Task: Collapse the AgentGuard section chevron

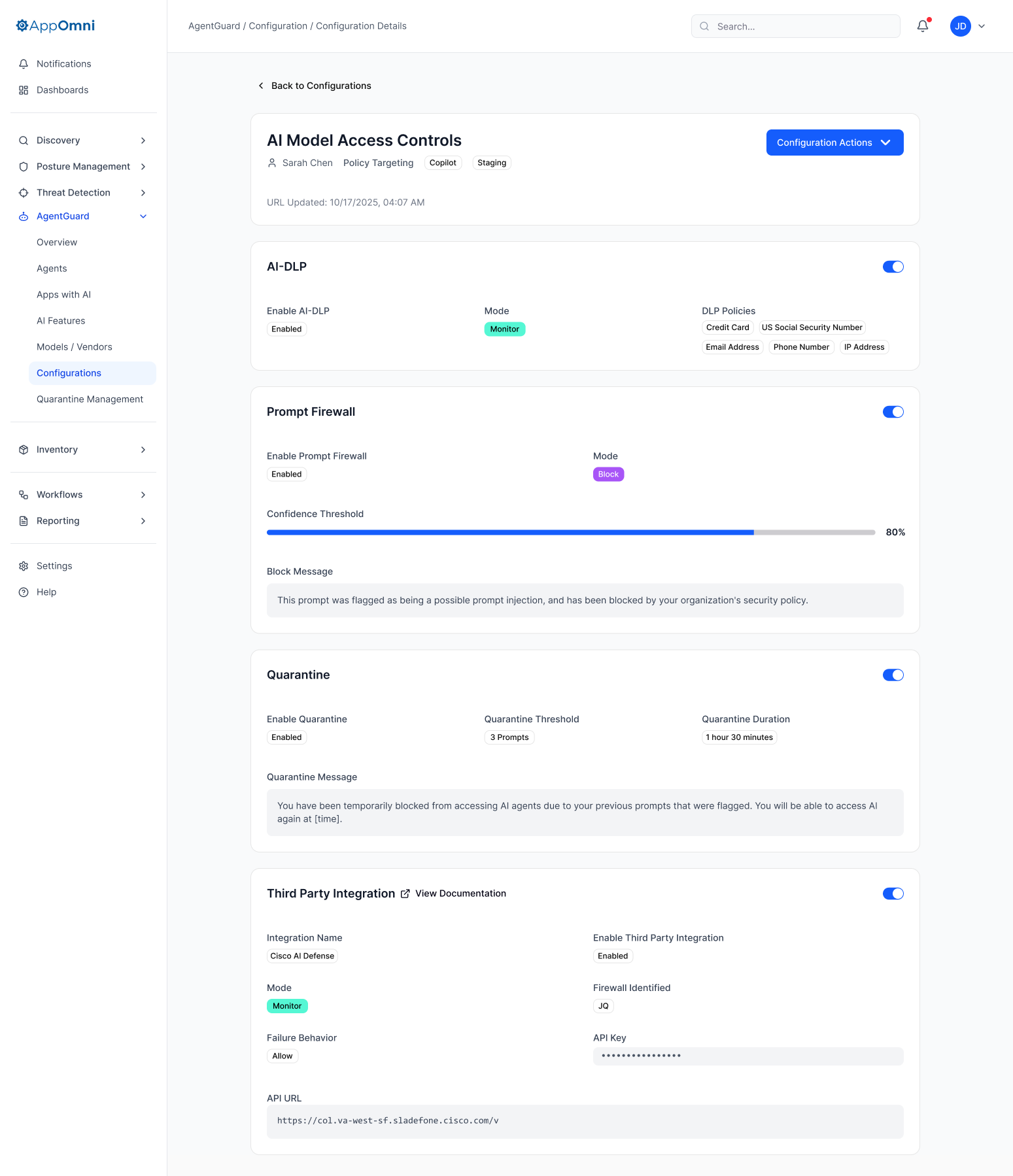Action: coord(143,216)
